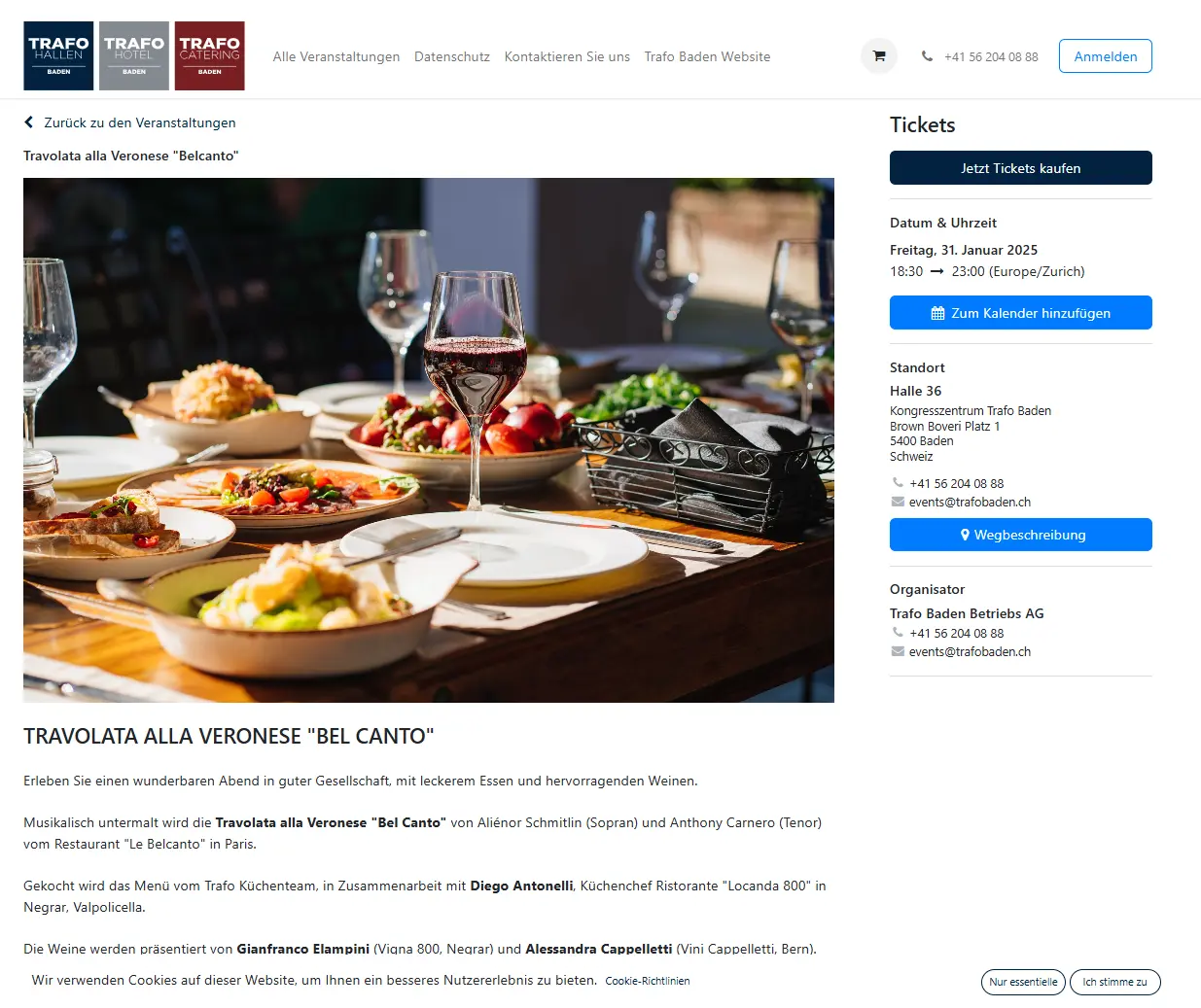1201x1008 pixels.
Task: Click the Anmelden button
Action: pyautogui.click(x=1106, y=56)
